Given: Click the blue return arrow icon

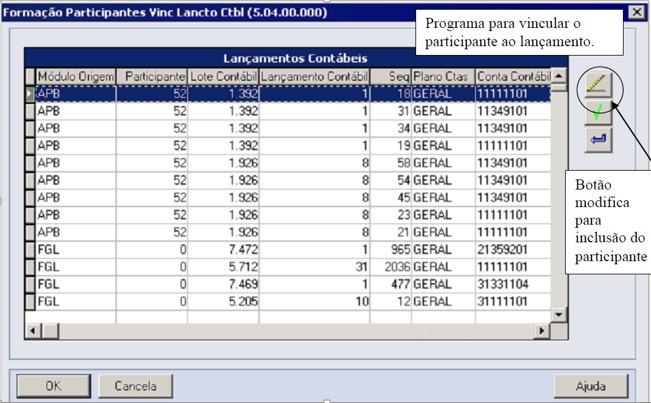Looking at the screenshot, I should (x=598, y=140).
